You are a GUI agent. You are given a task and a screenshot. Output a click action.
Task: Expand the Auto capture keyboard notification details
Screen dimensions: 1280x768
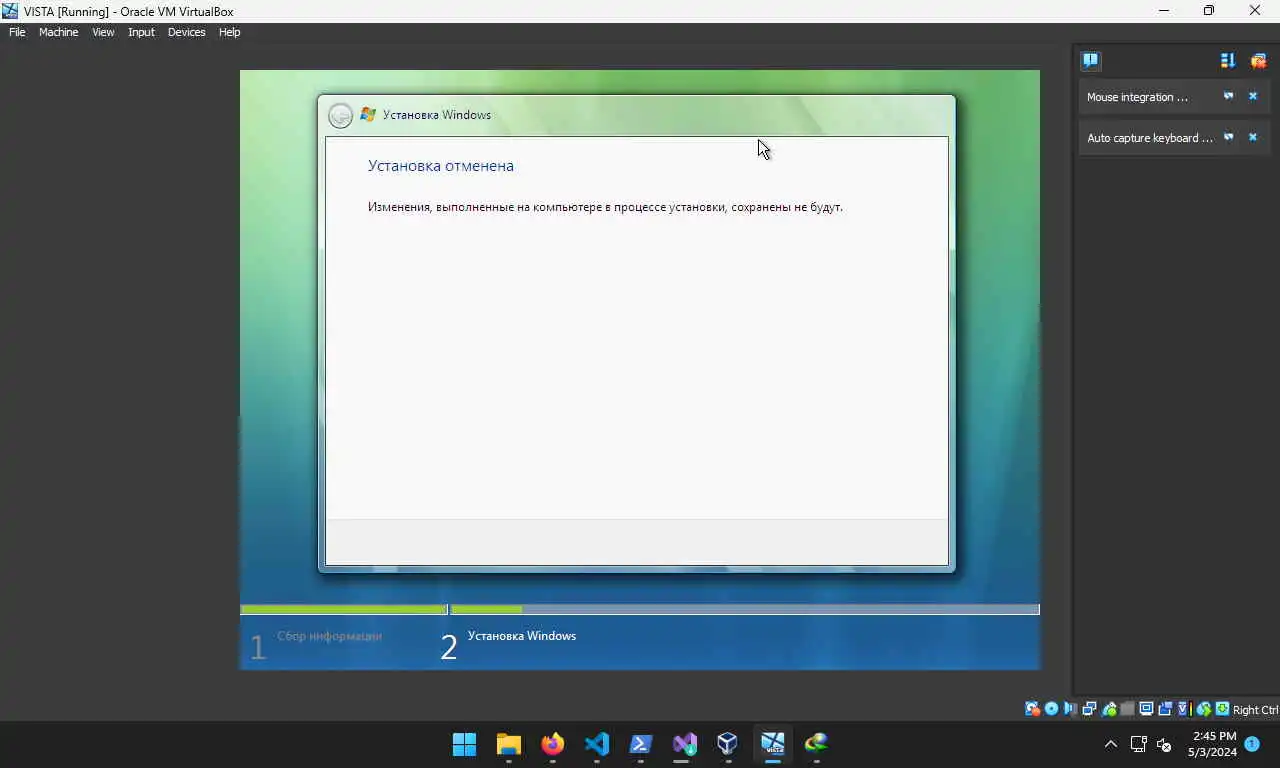[1229, 138]
